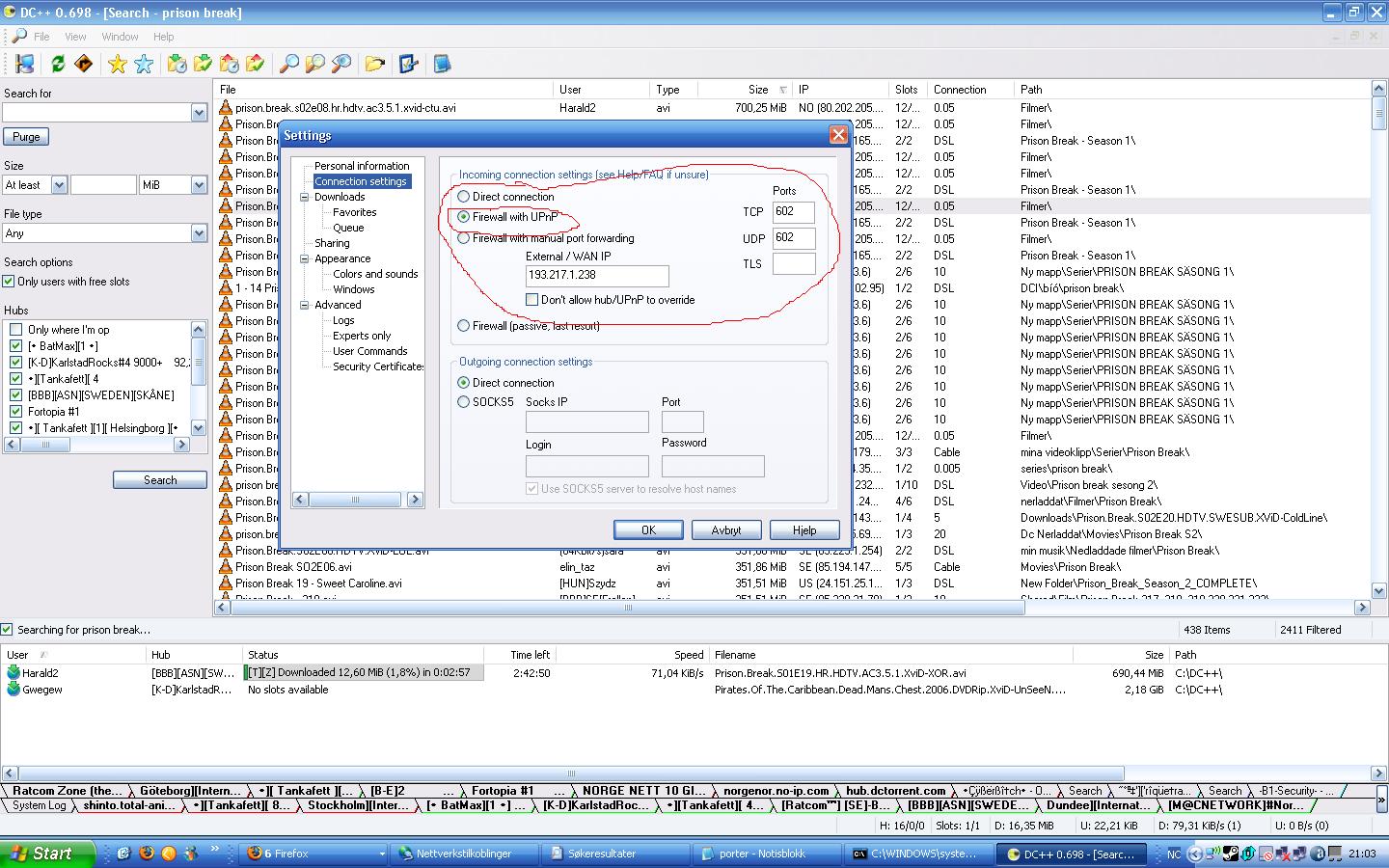Uncheck the Fortopia #1 hub
This screenshot has width=1389, height=868.
click(x=16, y=412)
